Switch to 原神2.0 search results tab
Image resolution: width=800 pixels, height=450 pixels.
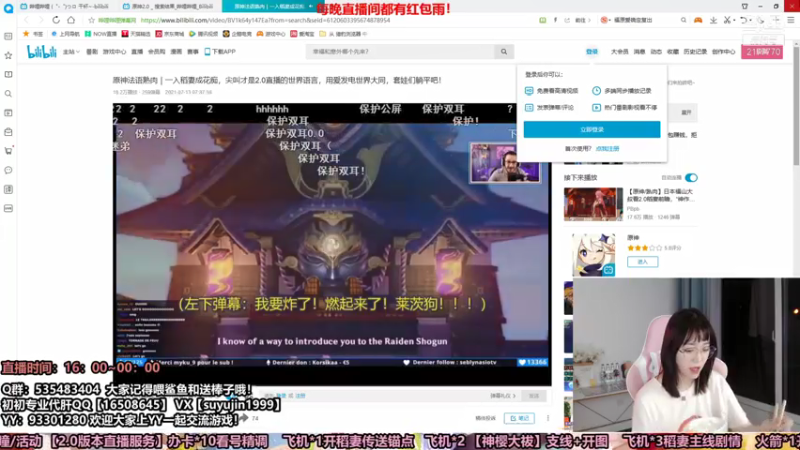169,6
